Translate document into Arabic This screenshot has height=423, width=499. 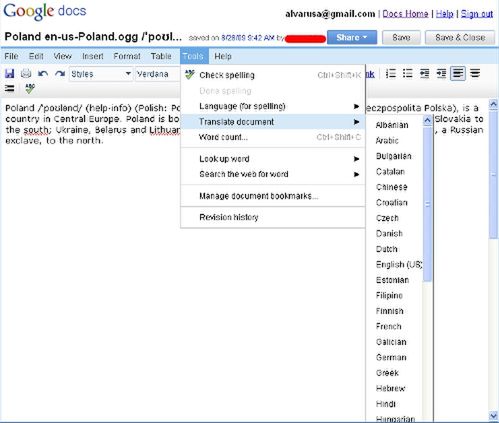click(387, 141)
